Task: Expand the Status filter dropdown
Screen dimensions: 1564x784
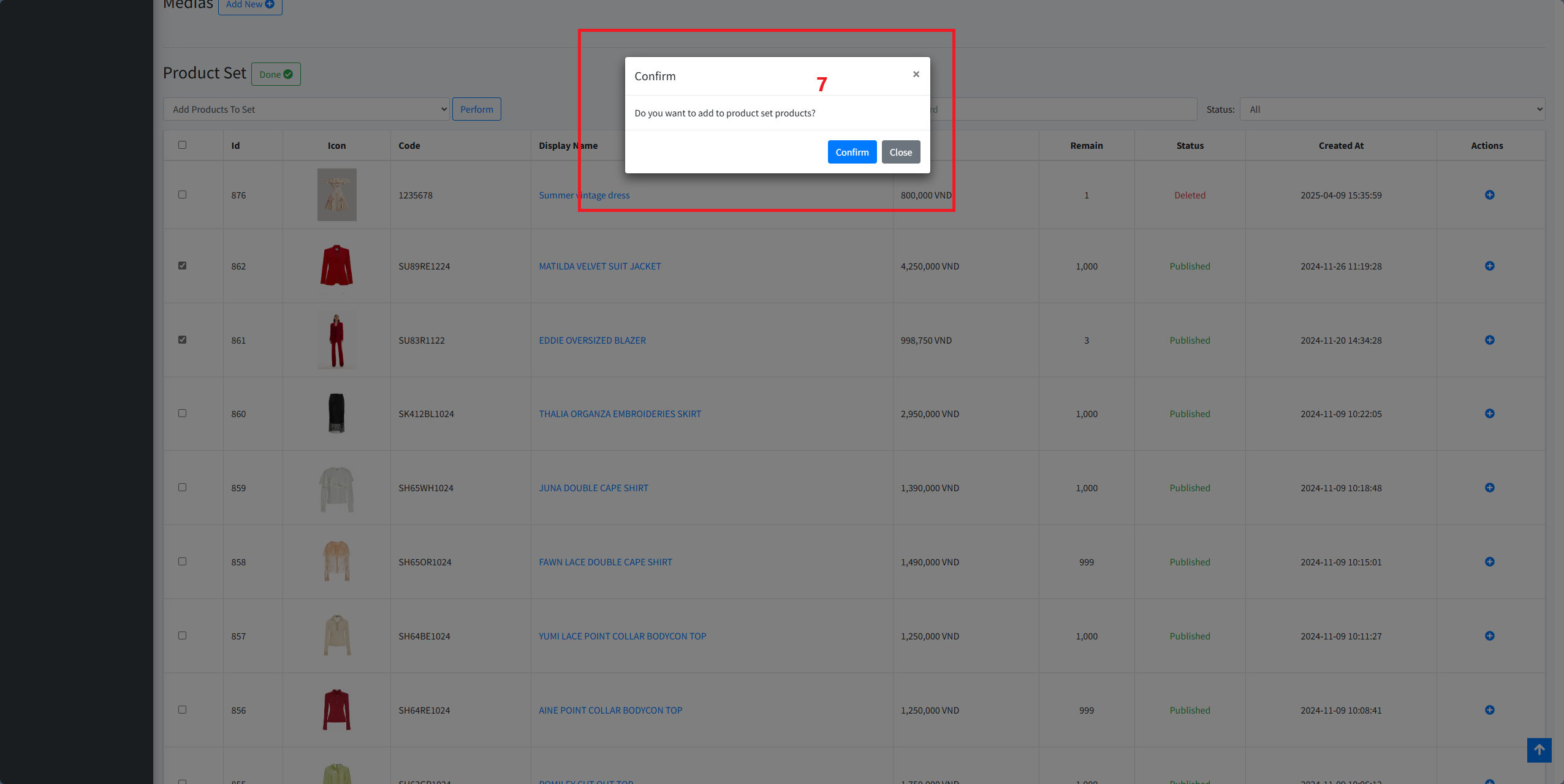Action: [1392, 109]
